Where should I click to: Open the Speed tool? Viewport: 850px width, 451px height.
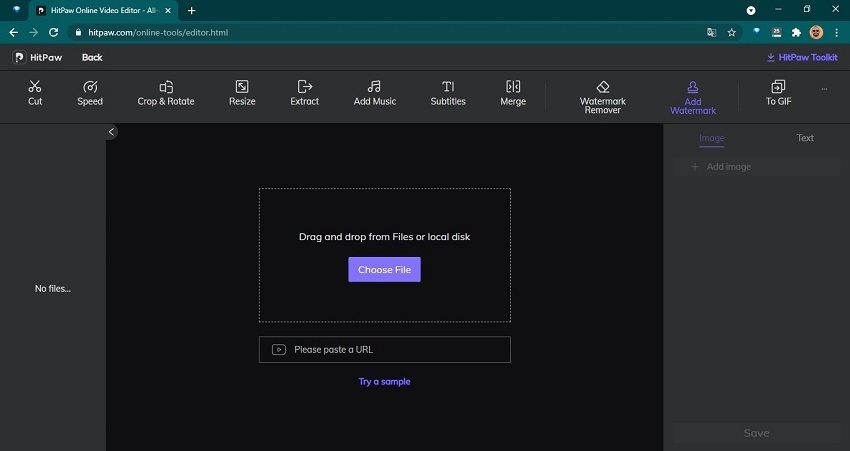(90, 93)
